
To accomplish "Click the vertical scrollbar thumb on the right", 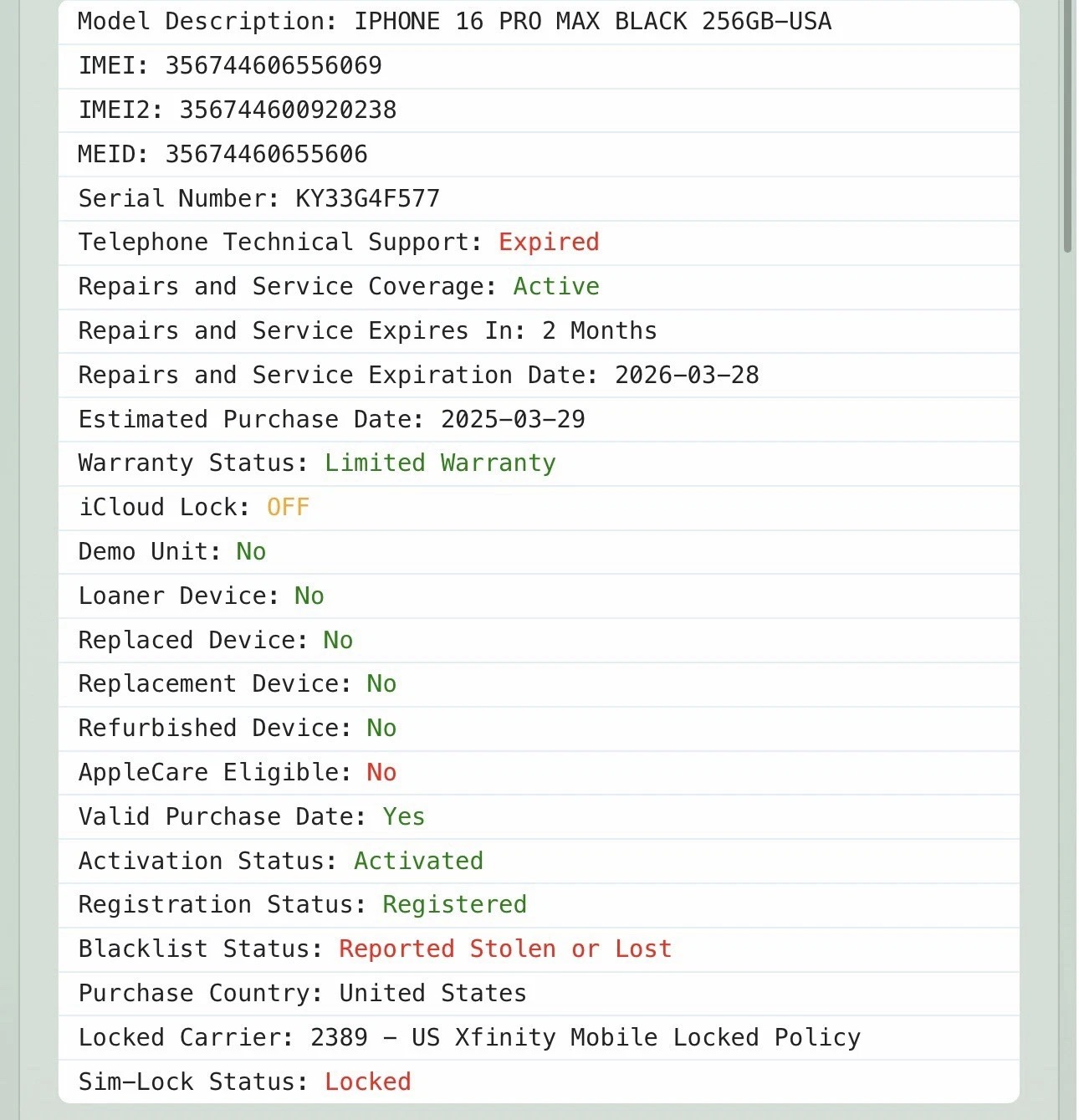I will point(1067,125).
